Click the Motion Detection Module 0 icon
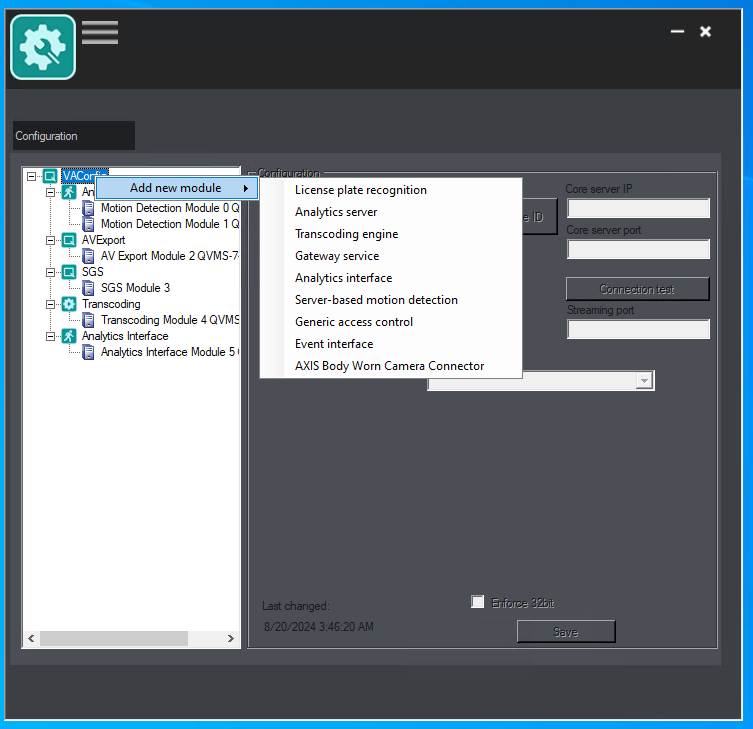The width and height of the screenshot is (753, 729). (x=88, y=208)
